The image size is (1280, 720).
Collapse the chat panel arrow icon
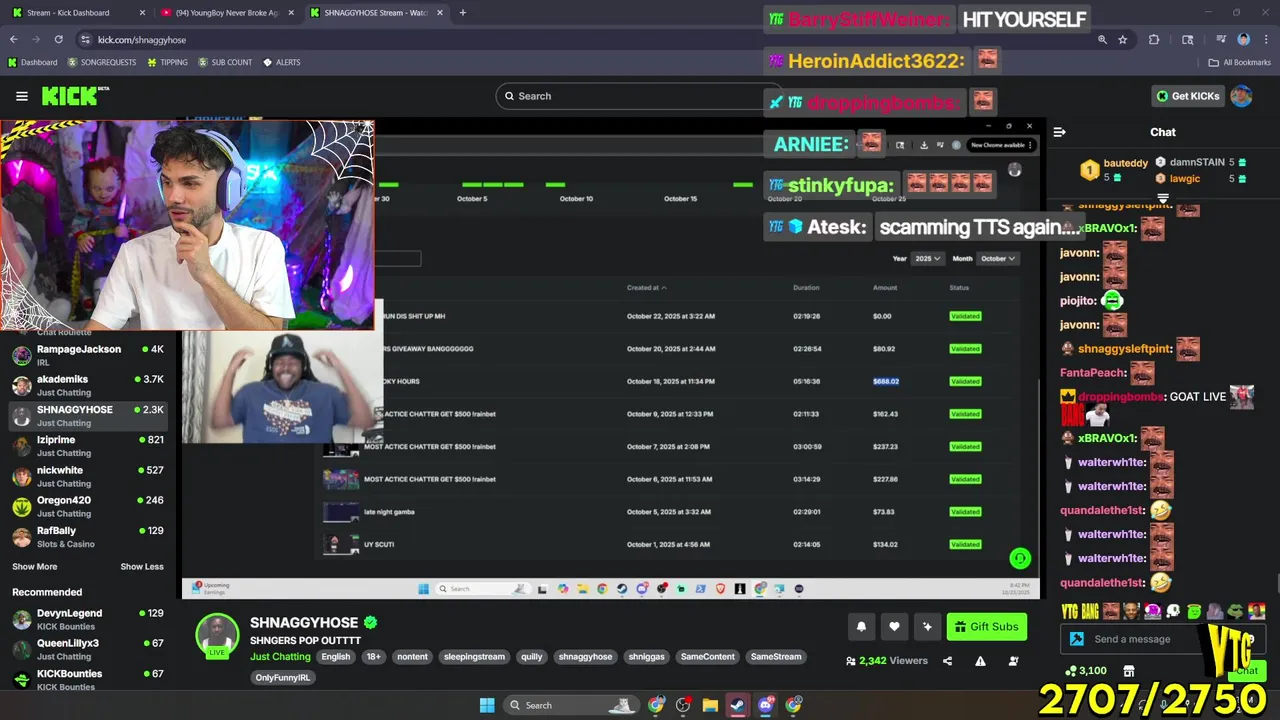tap(1059, 132)
